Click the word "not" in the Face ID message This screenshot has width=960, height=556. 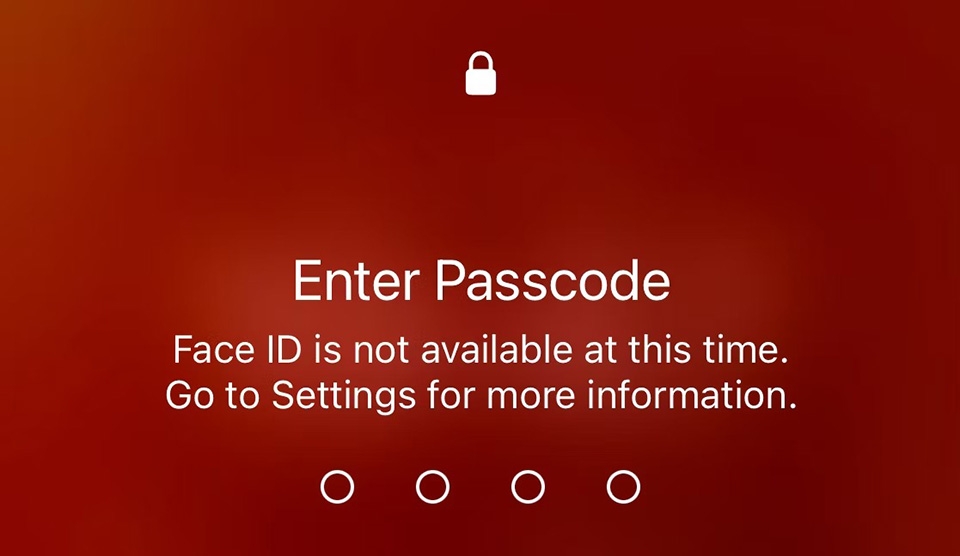point(381,351)
